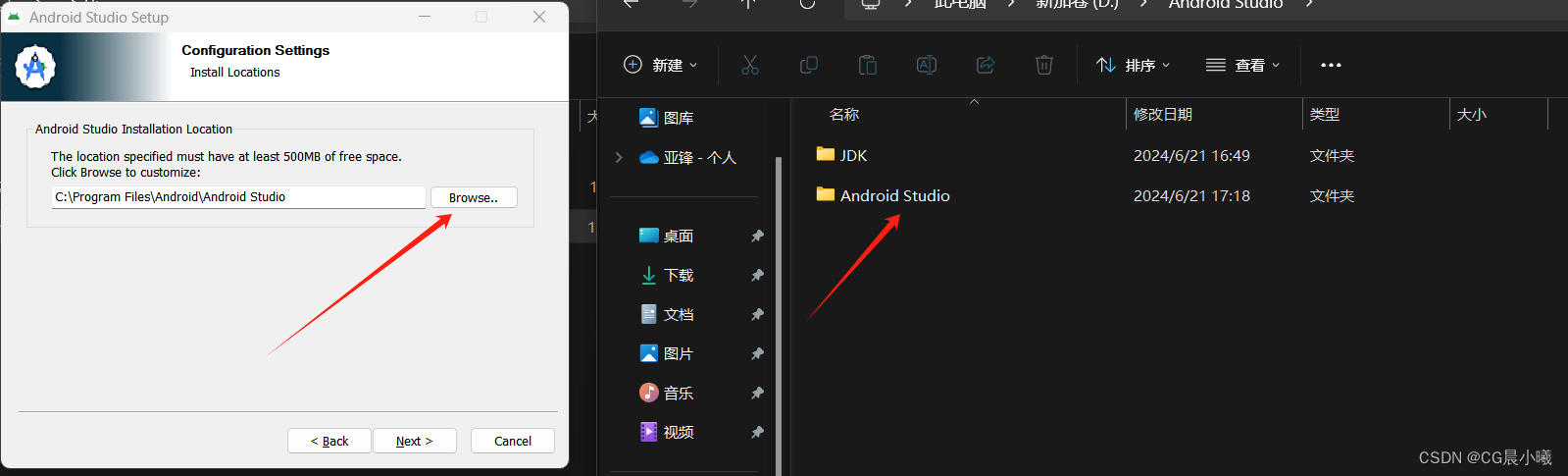Open 视频 (Videos) in the navigation pane
1568x476 pixels.
pos(679,432)
